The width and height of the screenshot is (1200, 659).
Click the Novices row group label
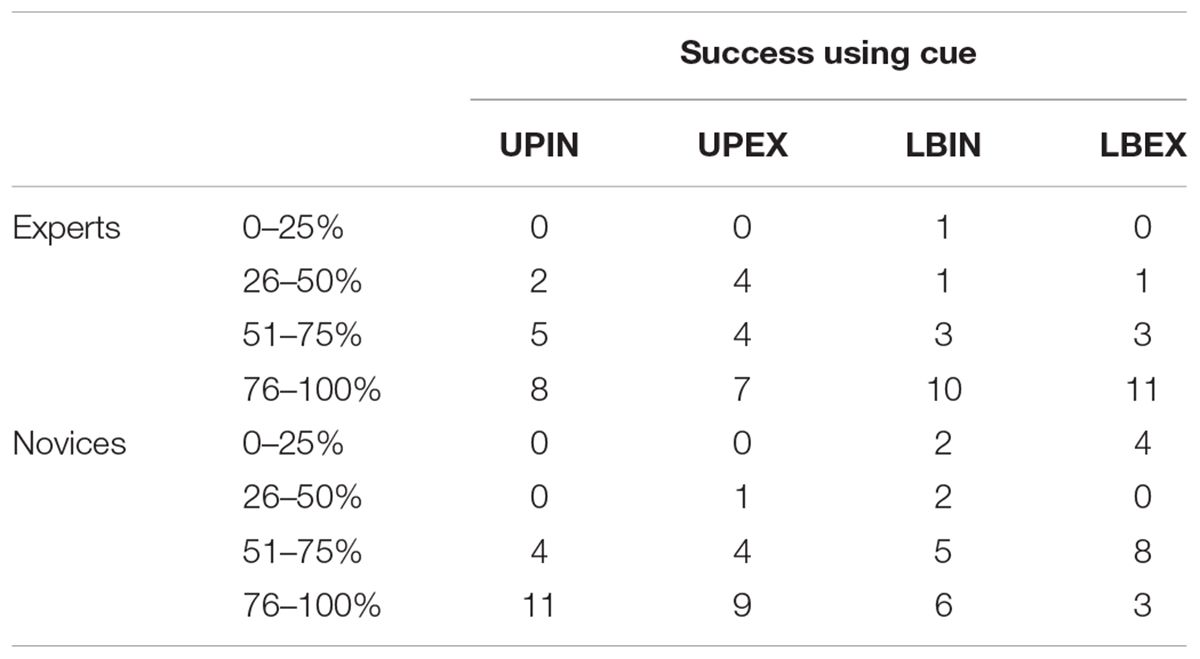pos(69,443)
